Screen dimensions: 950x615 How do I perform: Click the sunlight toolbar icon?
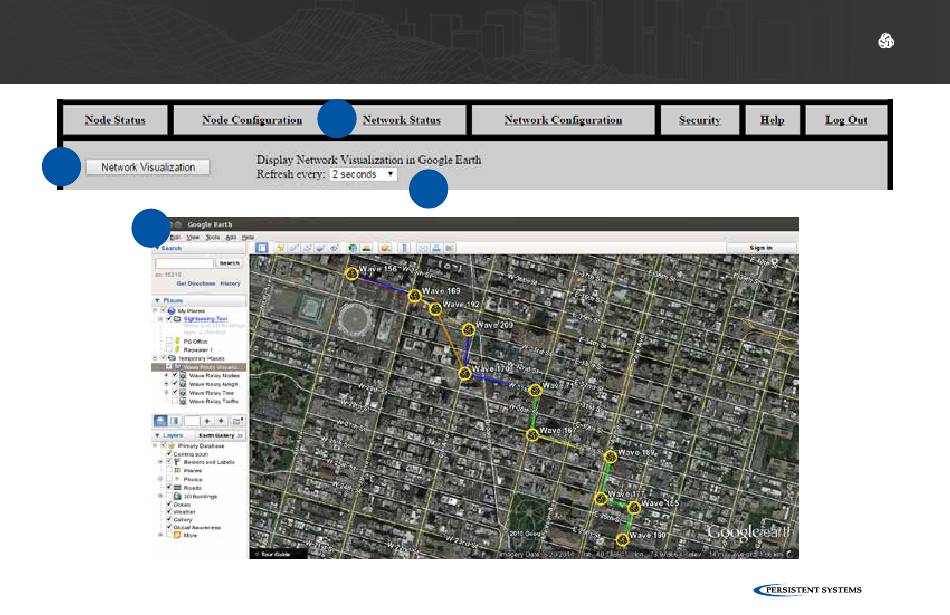tap(366, 248)
